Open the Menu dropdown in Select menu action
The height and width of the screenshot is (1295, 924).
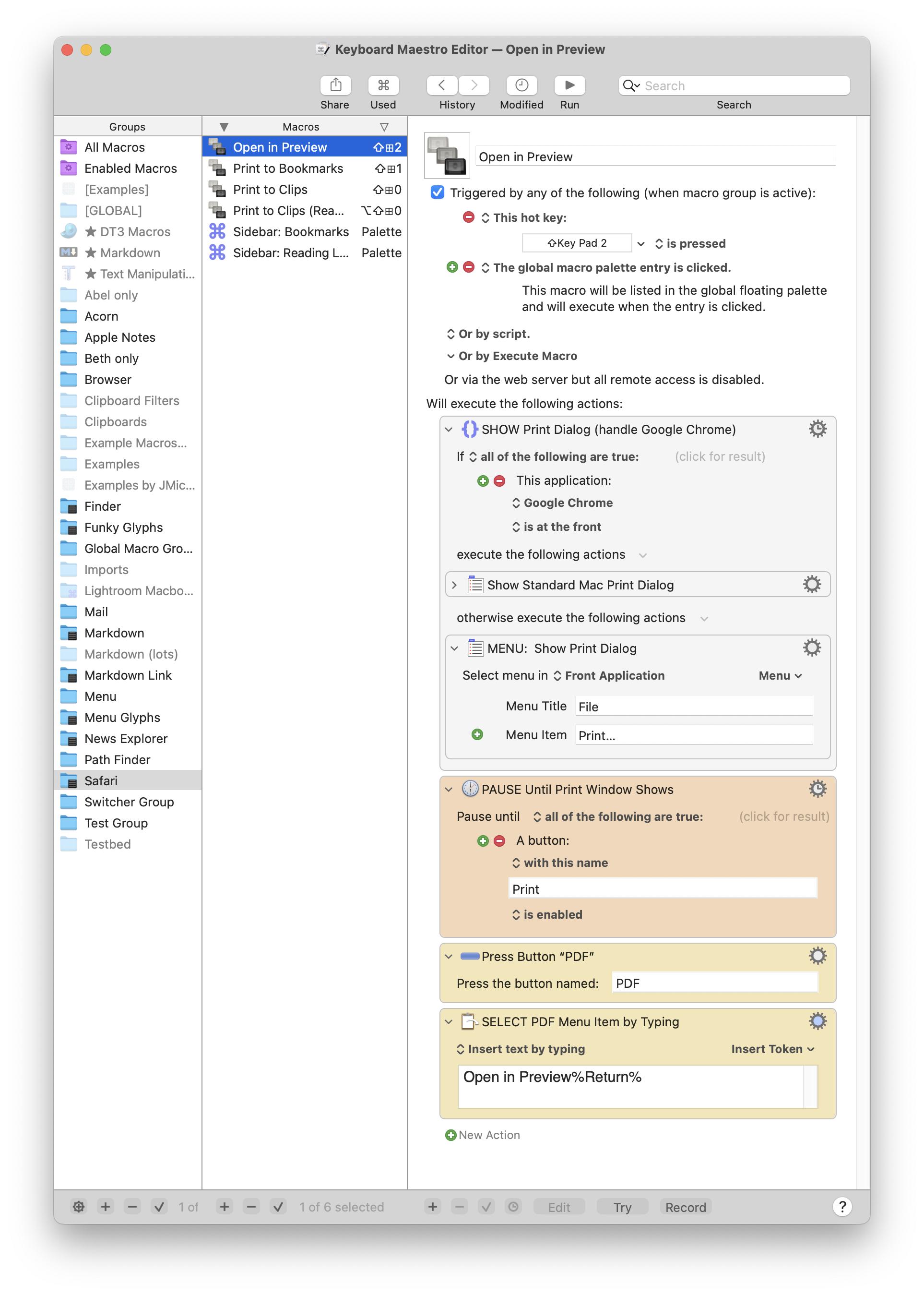coord(780,676)
